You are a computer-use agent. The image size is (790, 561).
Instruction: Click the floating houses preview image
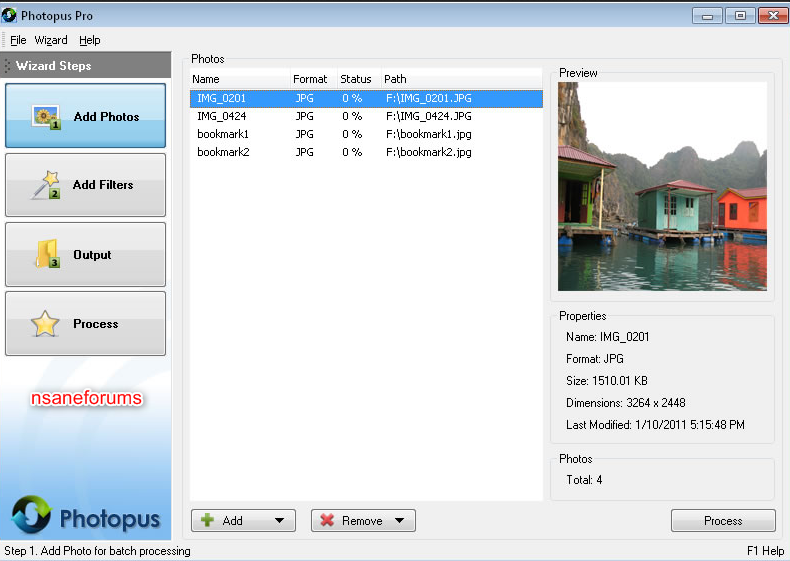[x=662, y=186]
